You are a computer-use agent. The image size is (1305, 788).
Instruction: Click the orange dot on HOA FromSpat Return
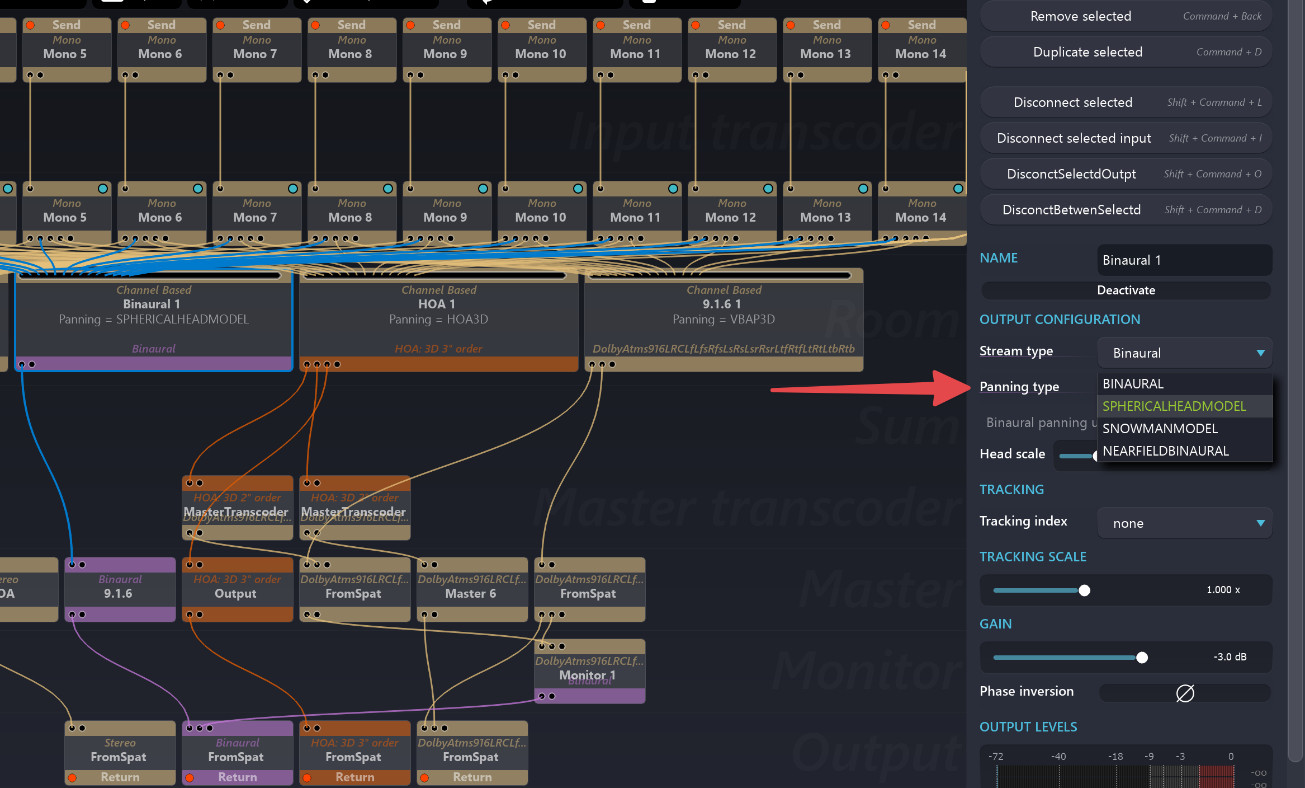307,777
